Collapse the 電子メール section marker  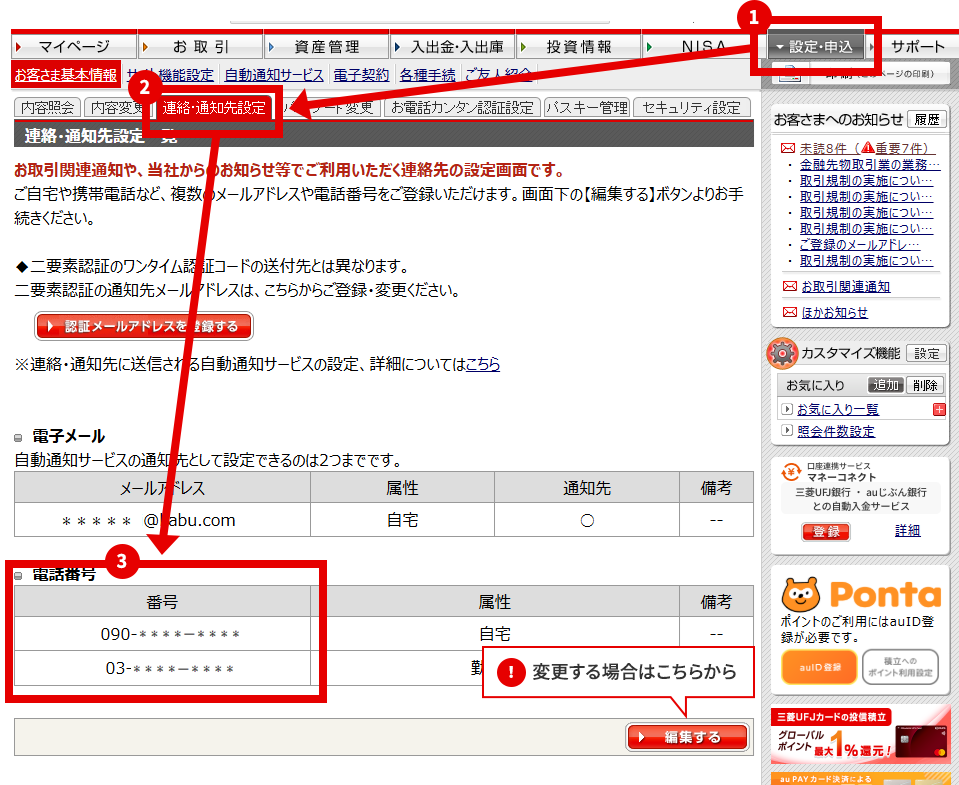pos(18,438)
